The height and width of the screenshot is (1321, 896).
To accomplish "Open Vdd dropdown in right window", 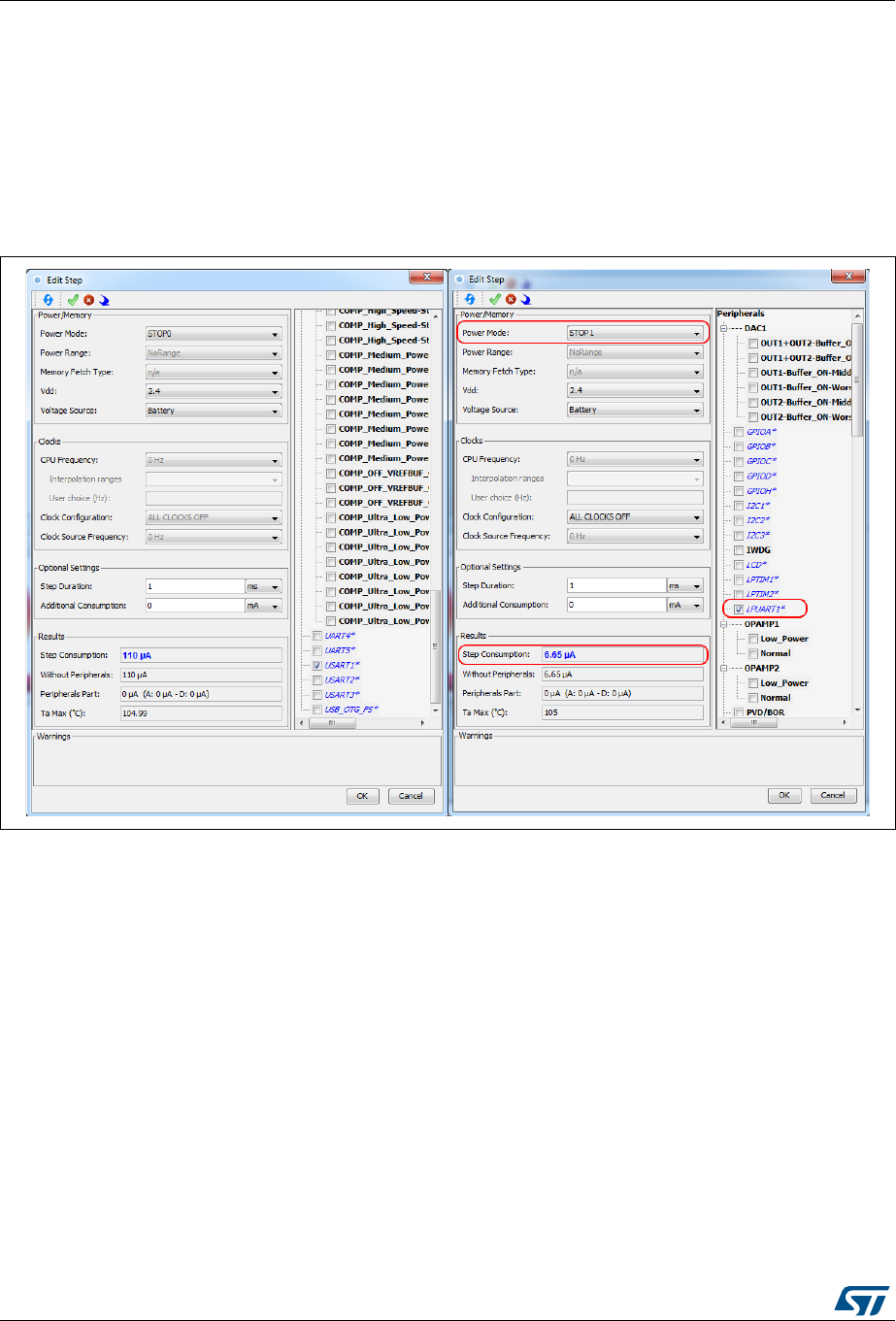I will 634,390.
